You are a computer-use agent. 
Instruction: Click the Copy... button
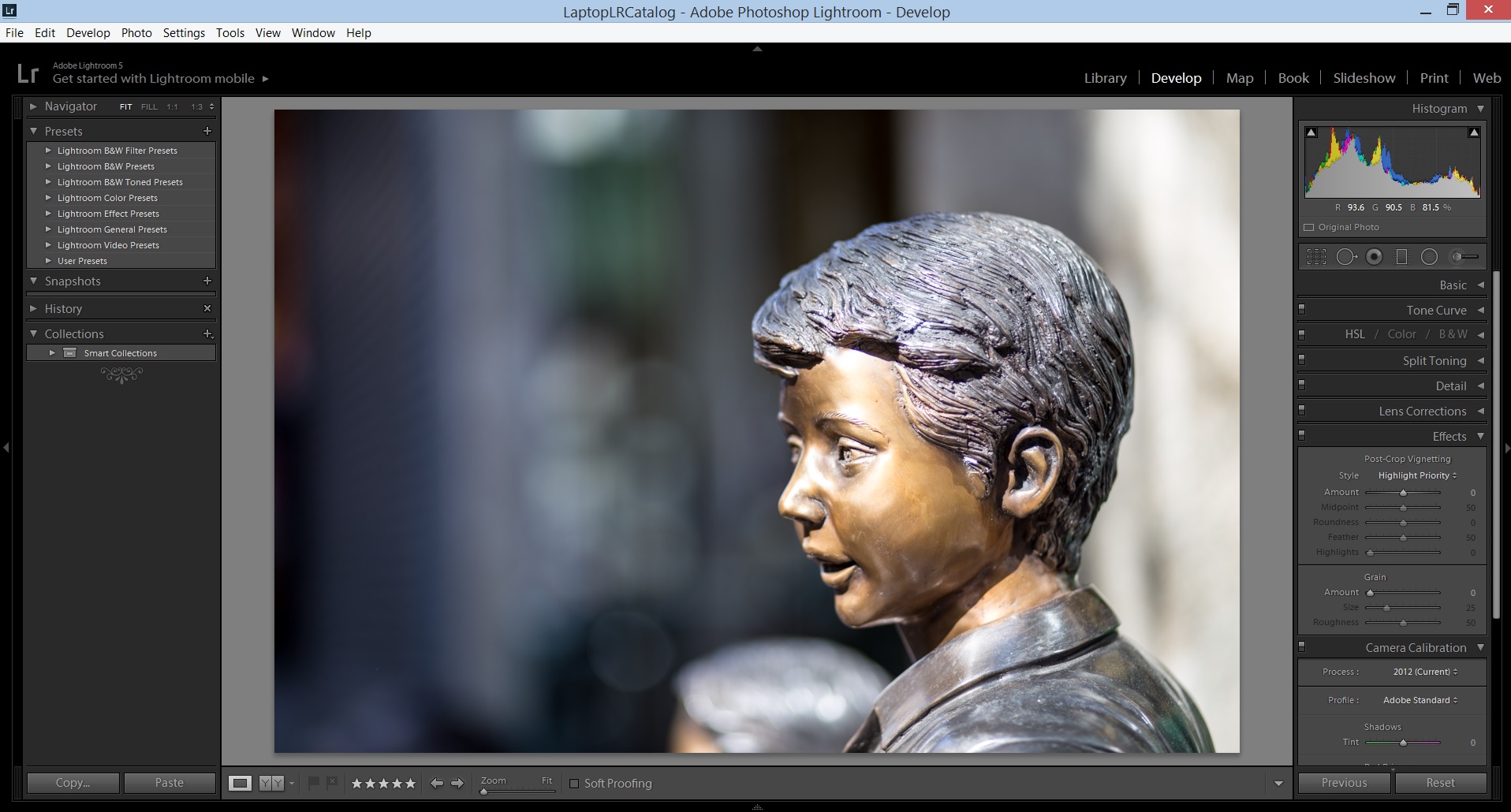[73, 783]
